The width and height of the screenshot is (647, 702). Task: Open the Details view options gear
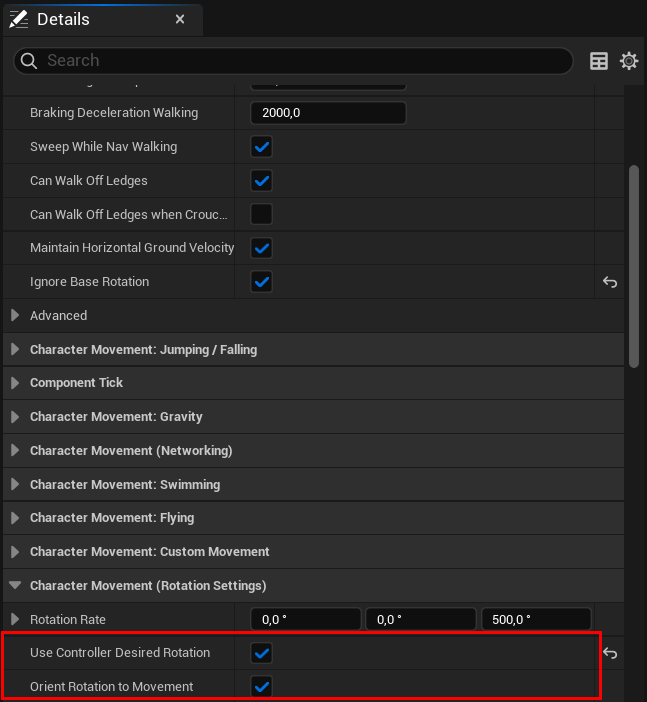pyautogui.click(x=629, y=61)
